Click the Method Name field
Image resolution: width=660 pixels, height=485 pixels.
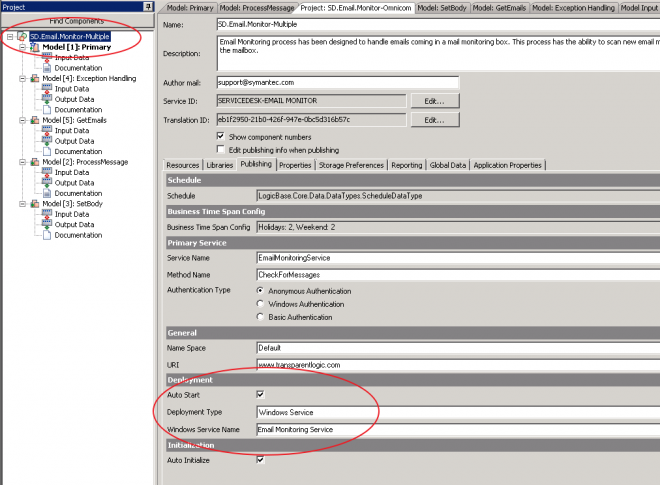pos(458,275)
